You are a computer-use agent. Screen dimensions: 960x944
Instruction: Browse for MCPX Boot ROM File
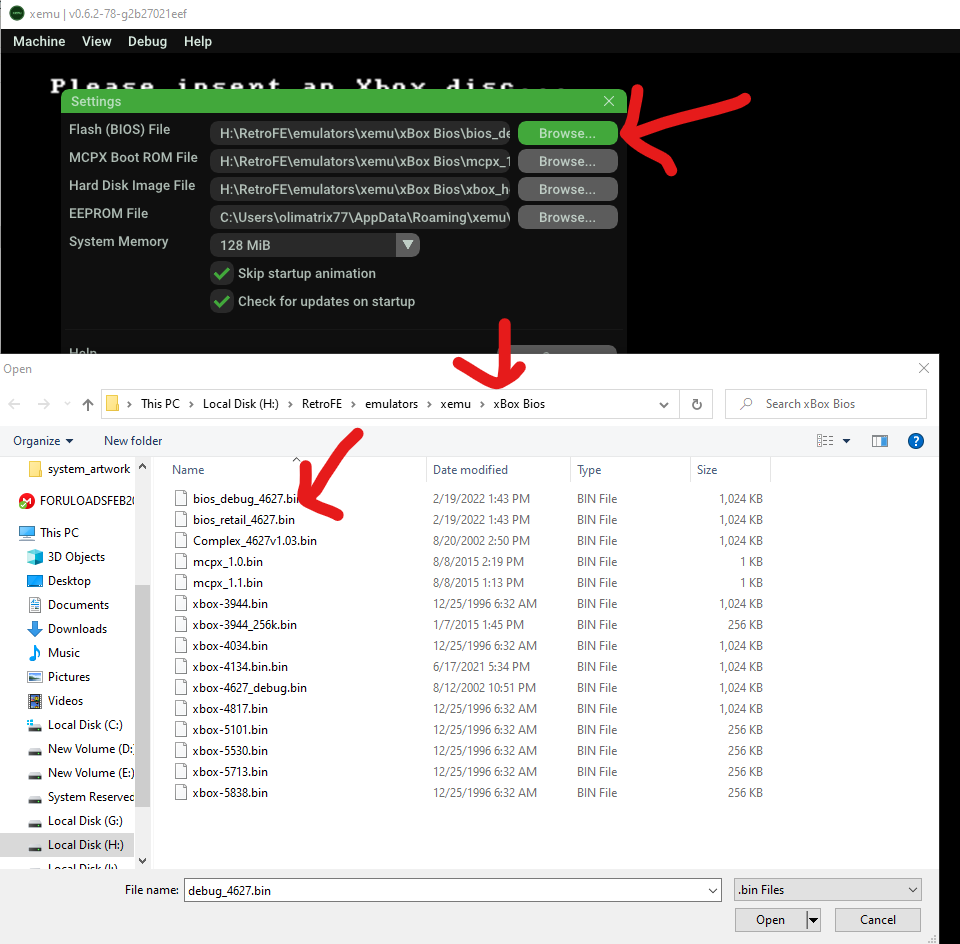[567, 162]
